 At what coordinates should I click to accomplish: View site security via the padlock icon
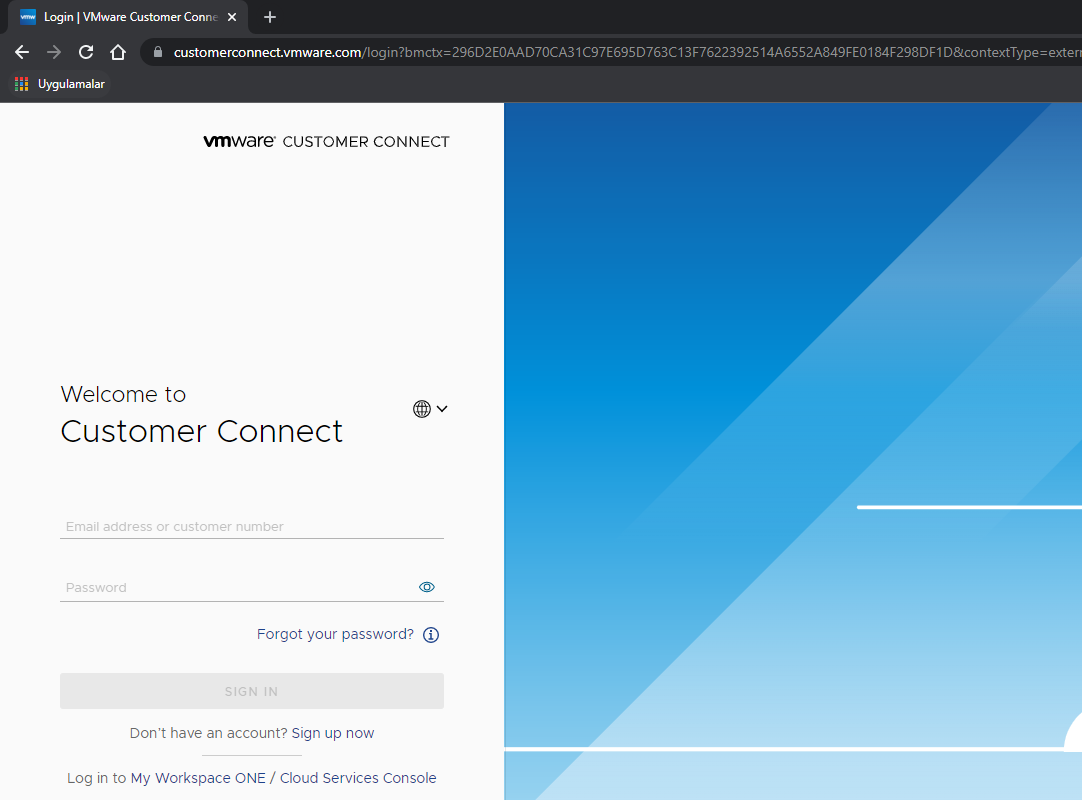point(158,52)
